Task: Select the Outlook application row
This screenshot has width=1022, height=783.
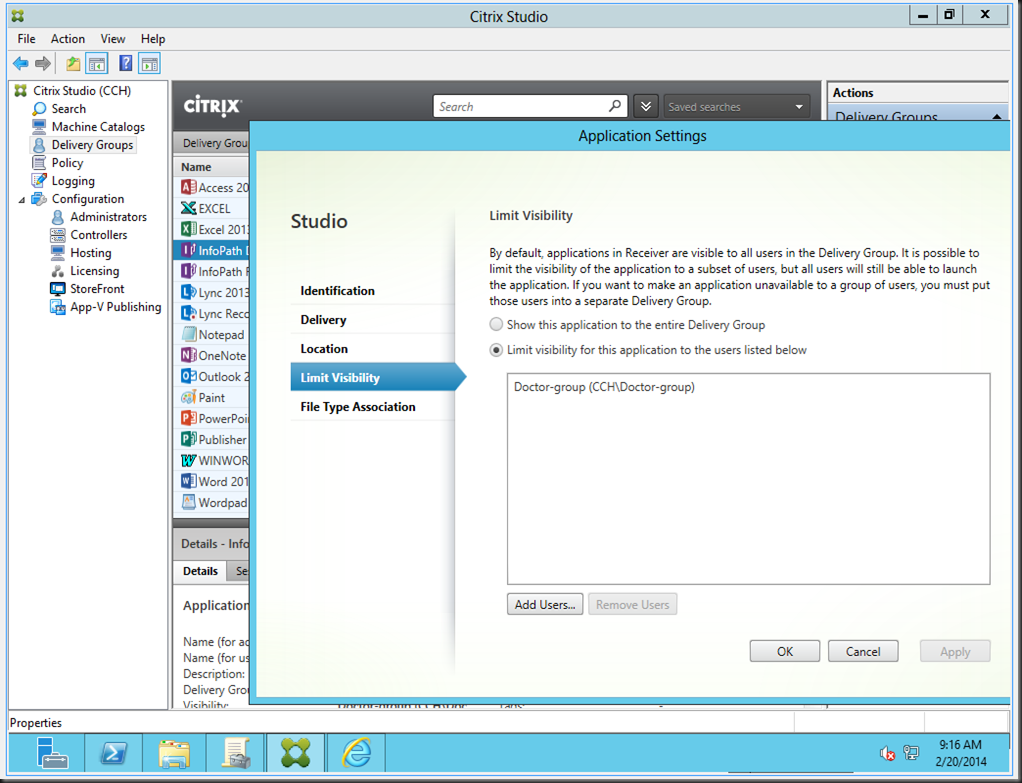Action: (x=211, y=376)
